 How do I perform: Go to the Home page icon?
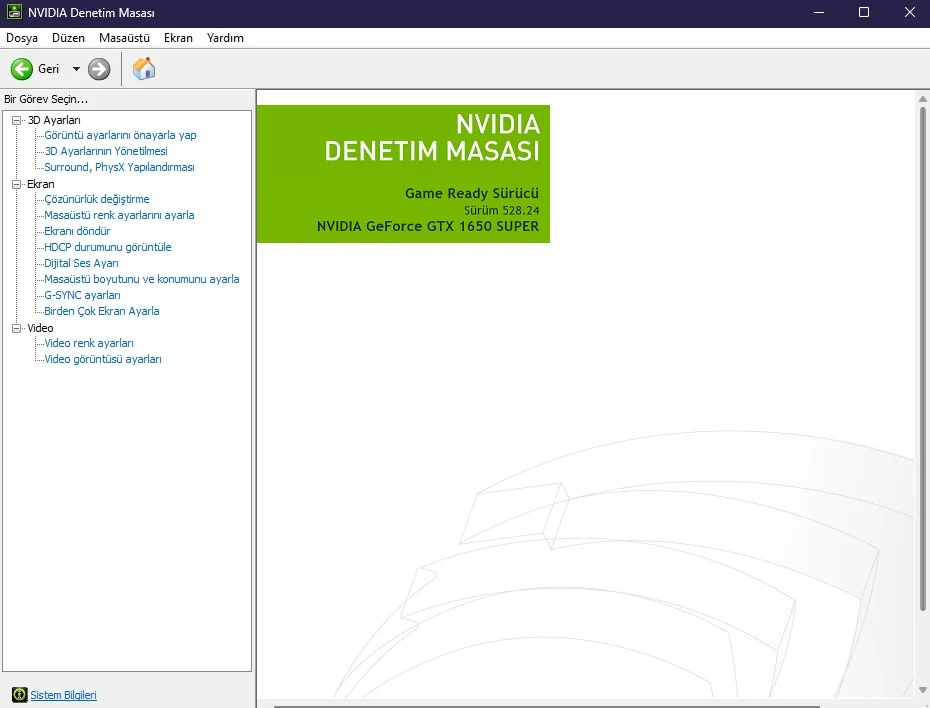click(x=144, y=69)
